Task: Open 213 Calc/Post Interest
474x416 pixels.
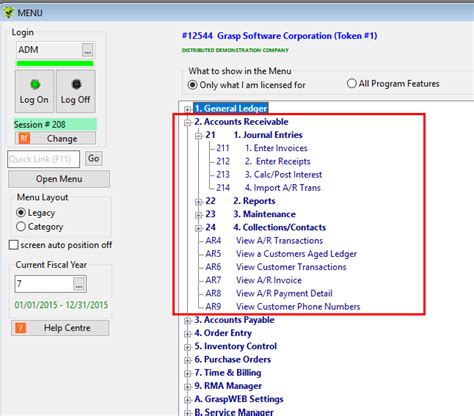Action: tap(269, 175)
